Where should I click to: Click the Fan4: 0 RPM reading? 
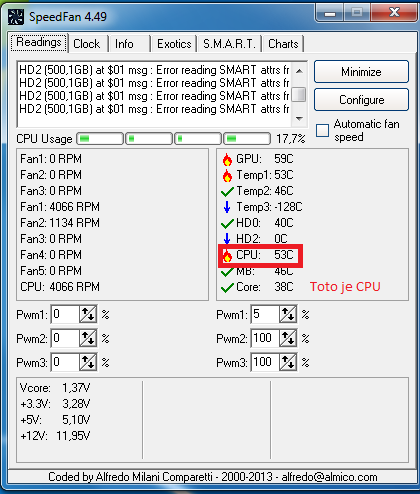click(51, 255)
